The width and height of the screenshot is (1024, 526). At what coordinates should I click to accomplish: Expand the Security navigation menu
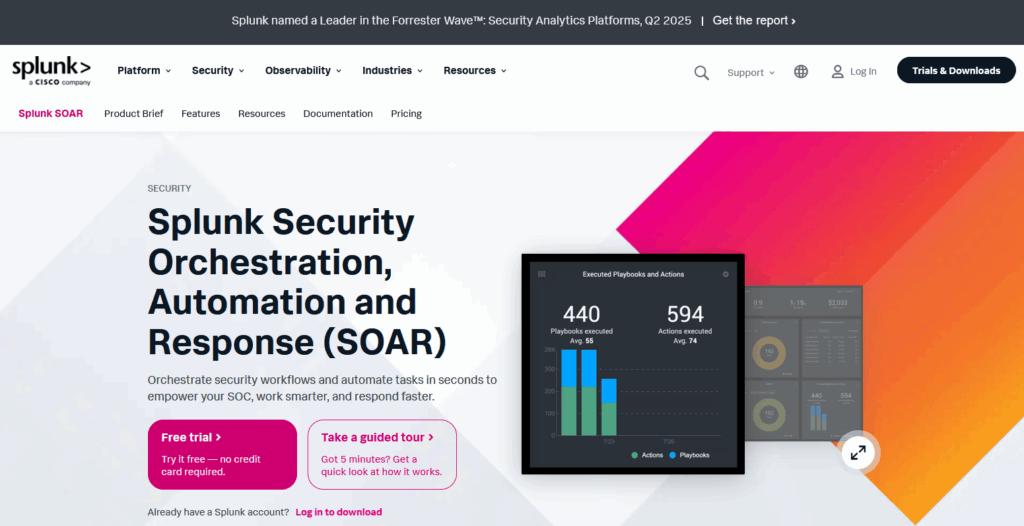pyautogui.click(x=218, y=71)
